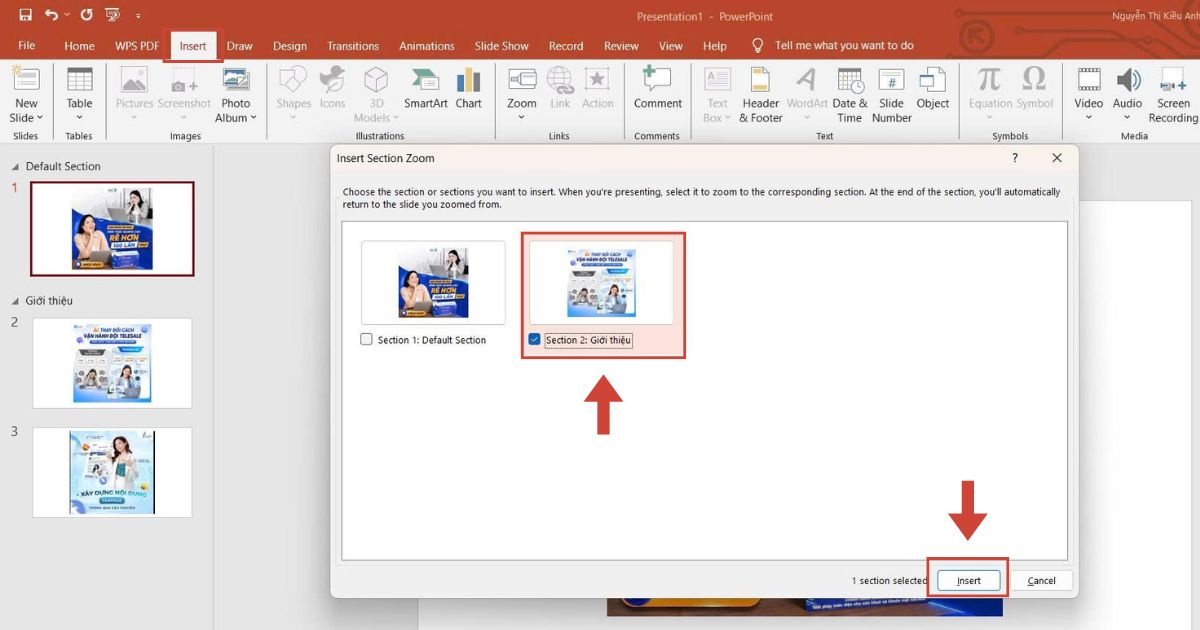
Task: Open the Zoom dropdown arrow
Action: [522, 118]
